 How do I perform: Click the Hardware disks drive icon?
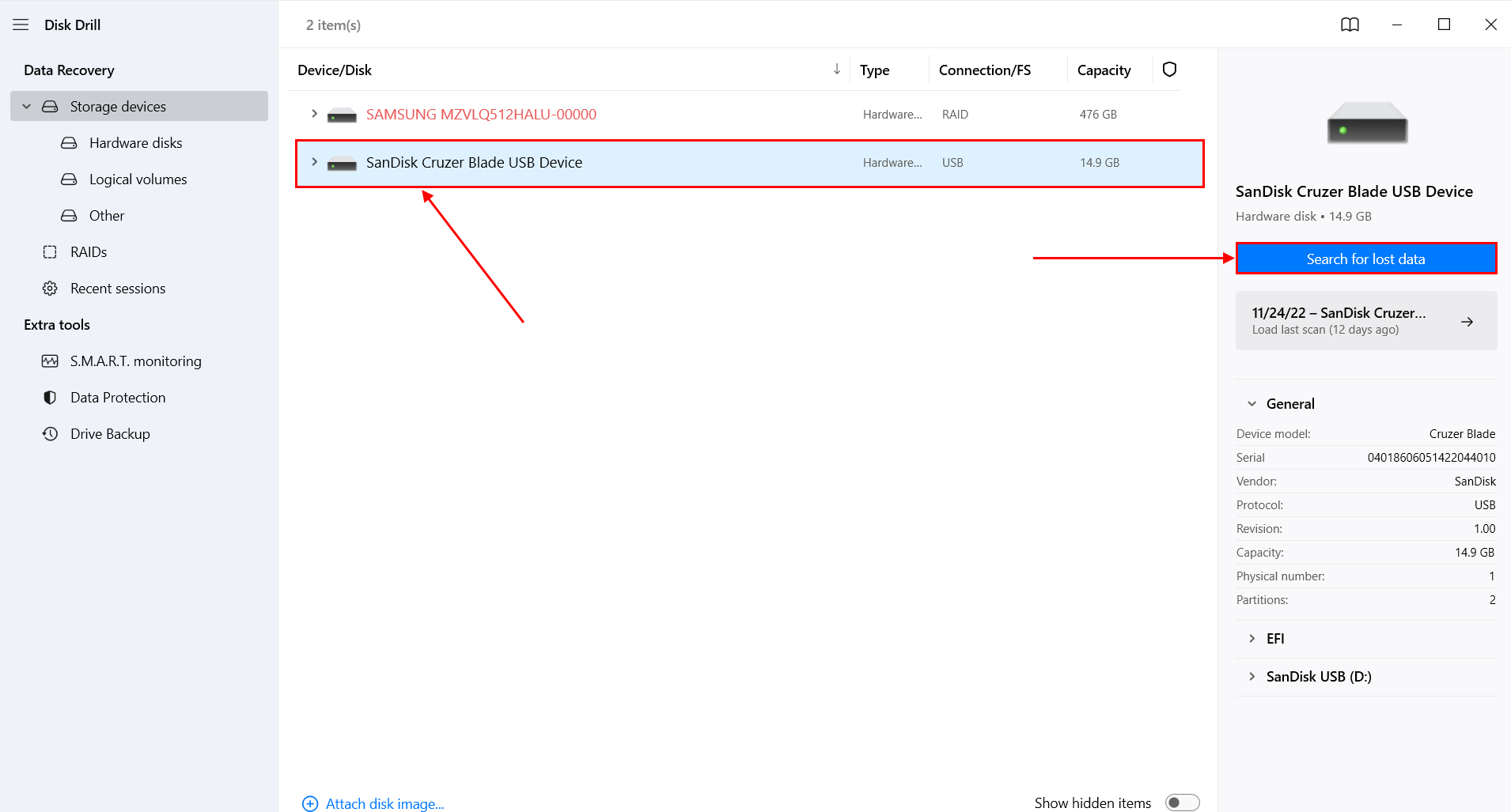(69, 142)
